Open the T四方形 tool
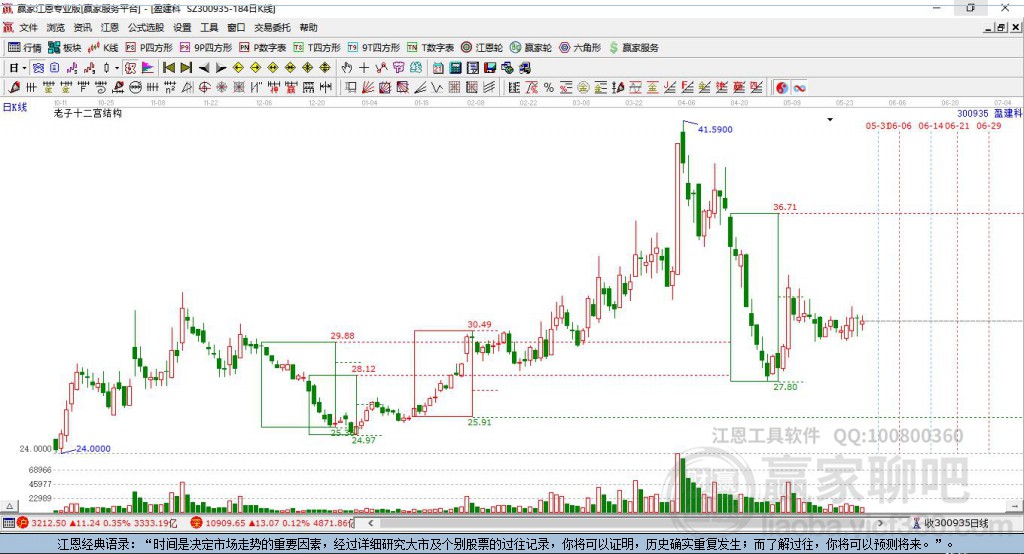Image resolution: width=1024 pixels, height=554 pixels. pos(317,48)
